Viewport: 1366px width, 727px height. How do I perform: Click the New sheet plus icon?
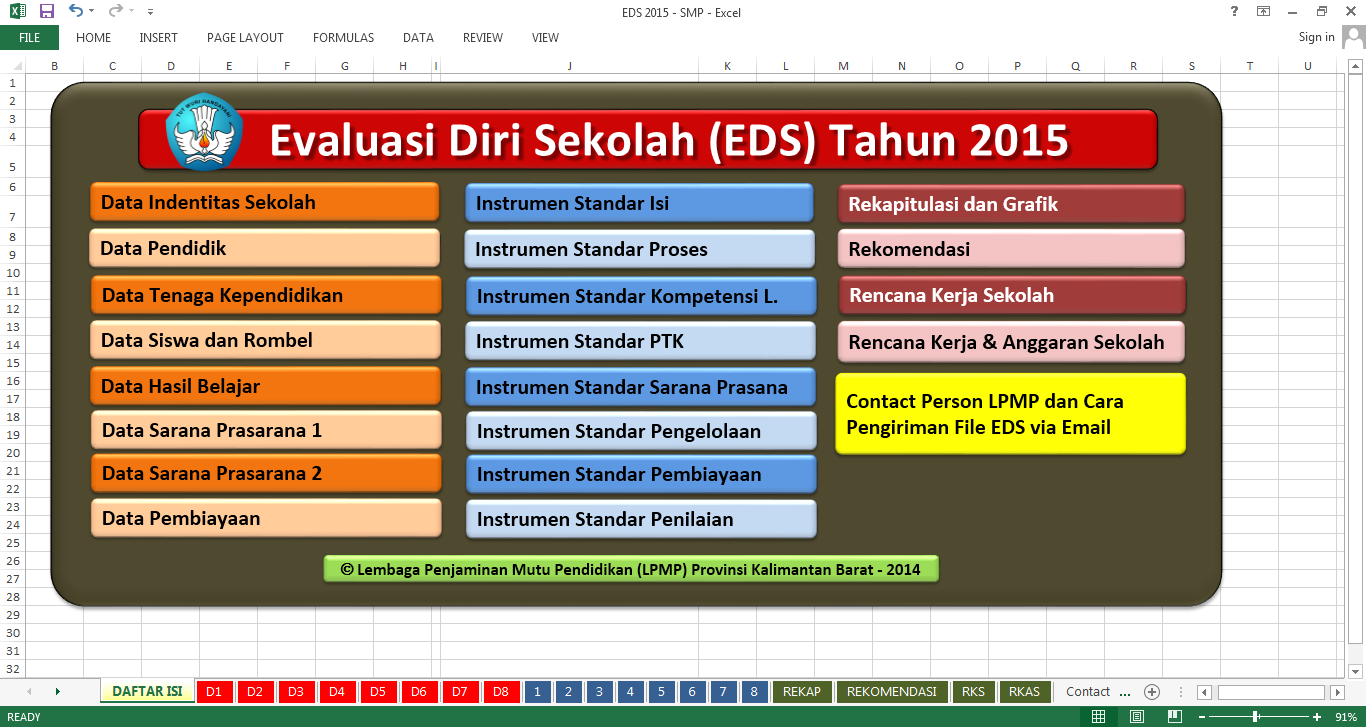(x=1151, y=692)
